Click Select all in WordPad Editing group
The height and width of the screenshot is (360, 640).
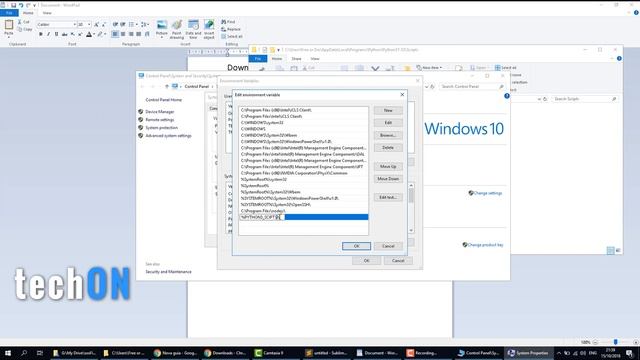pos(232,37)
